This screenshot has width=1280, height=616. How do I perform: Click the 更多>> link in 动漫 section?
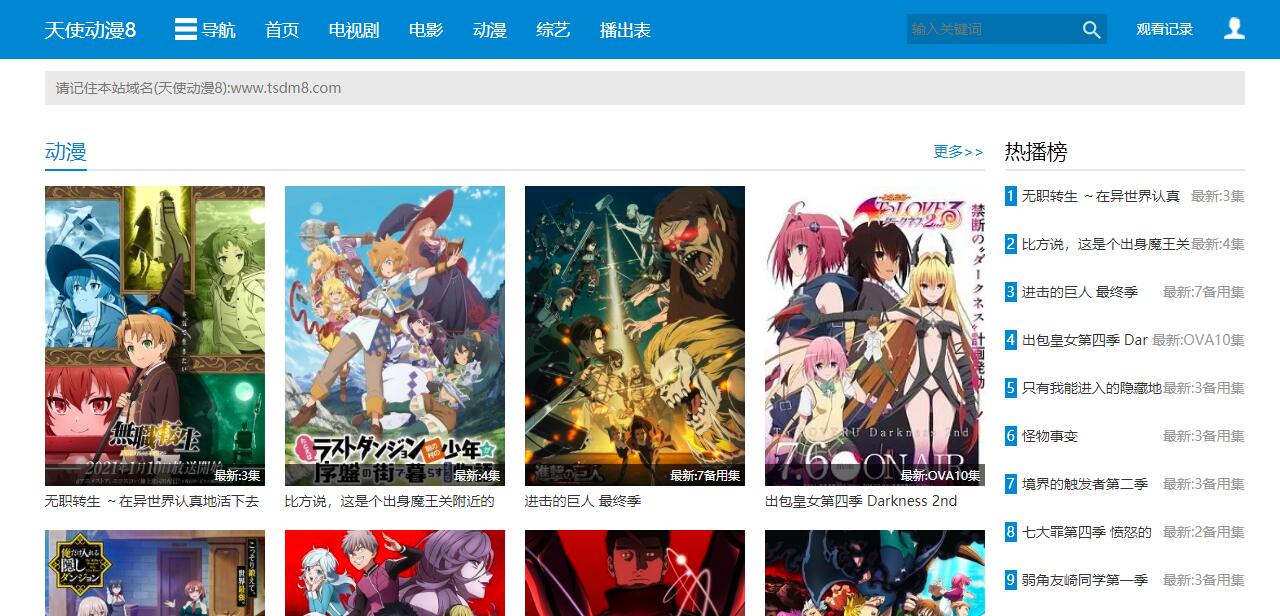[958, 152]
